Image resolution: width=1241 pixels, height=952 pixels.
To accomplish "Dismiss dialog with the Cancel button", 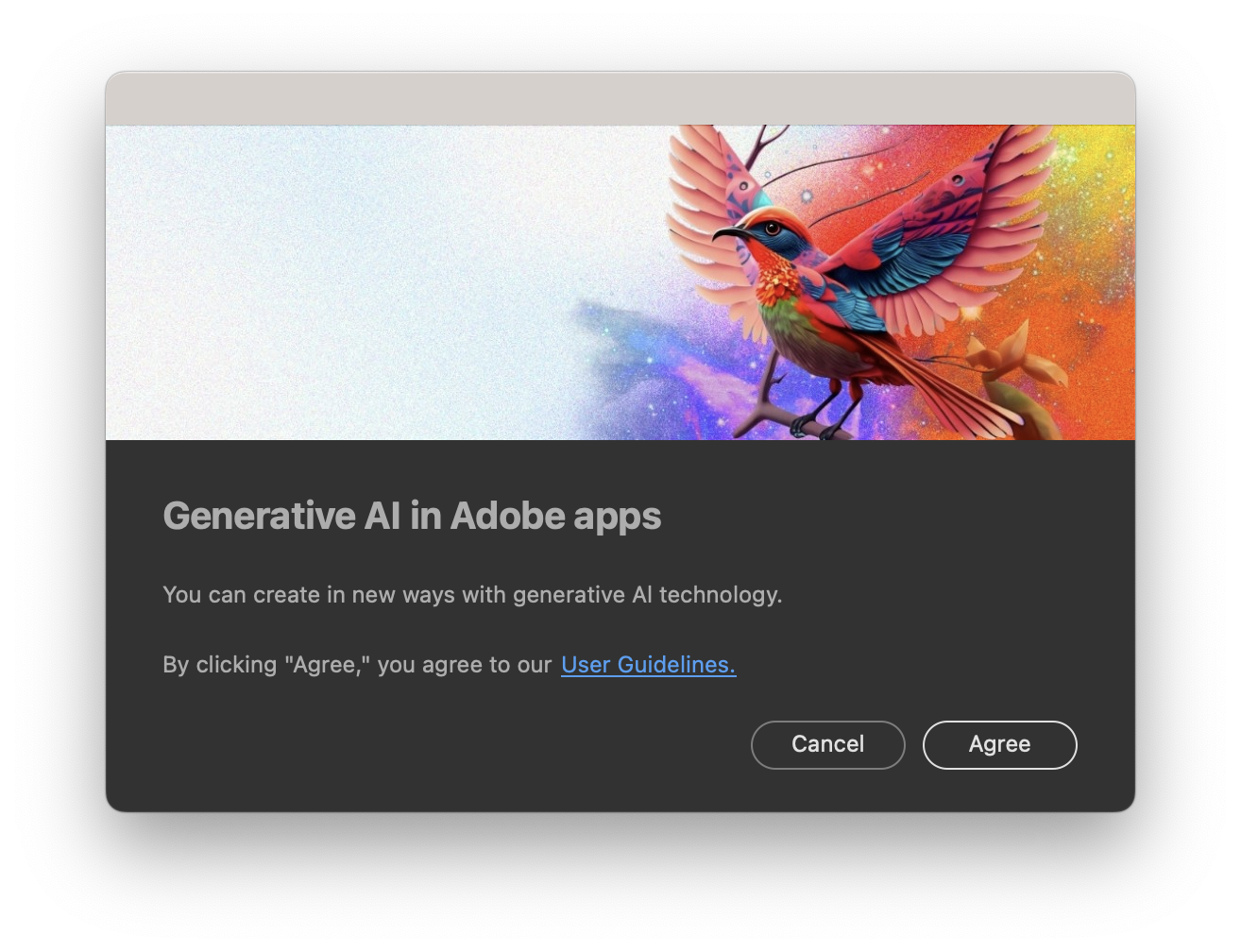I will pos(827,744).
